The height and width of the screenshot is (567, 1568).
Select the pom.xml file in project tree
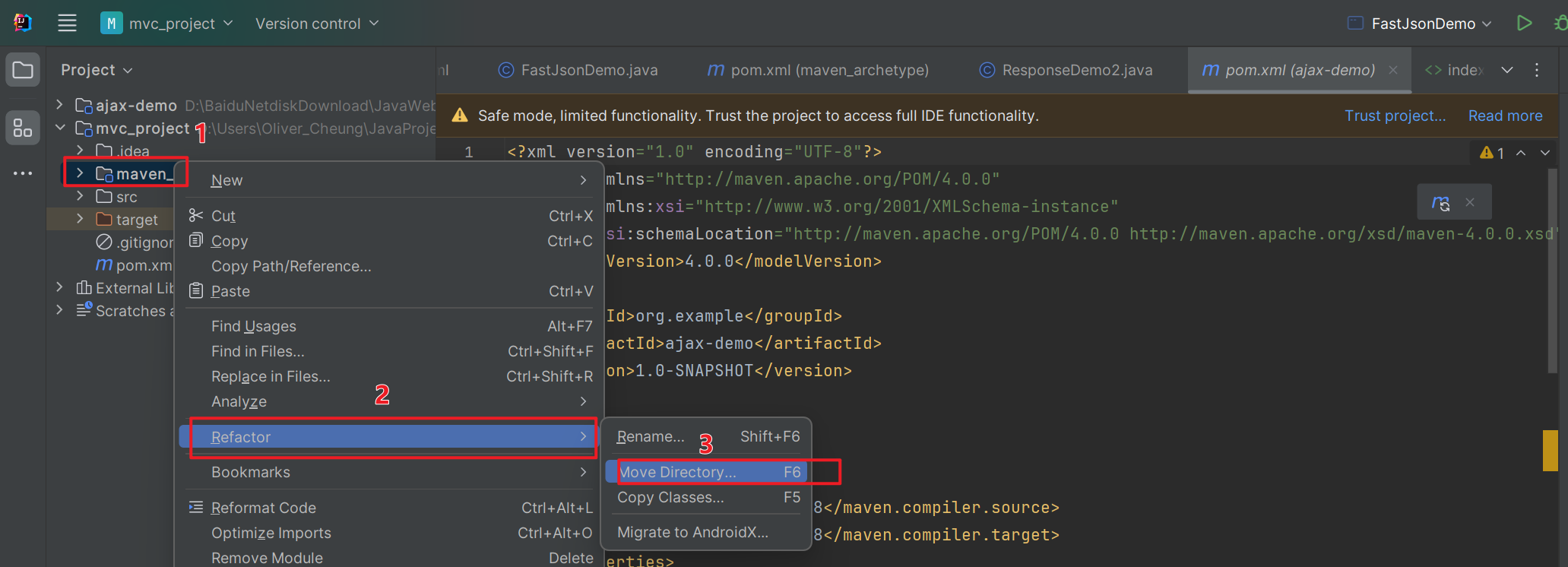[x=135, y=265]
